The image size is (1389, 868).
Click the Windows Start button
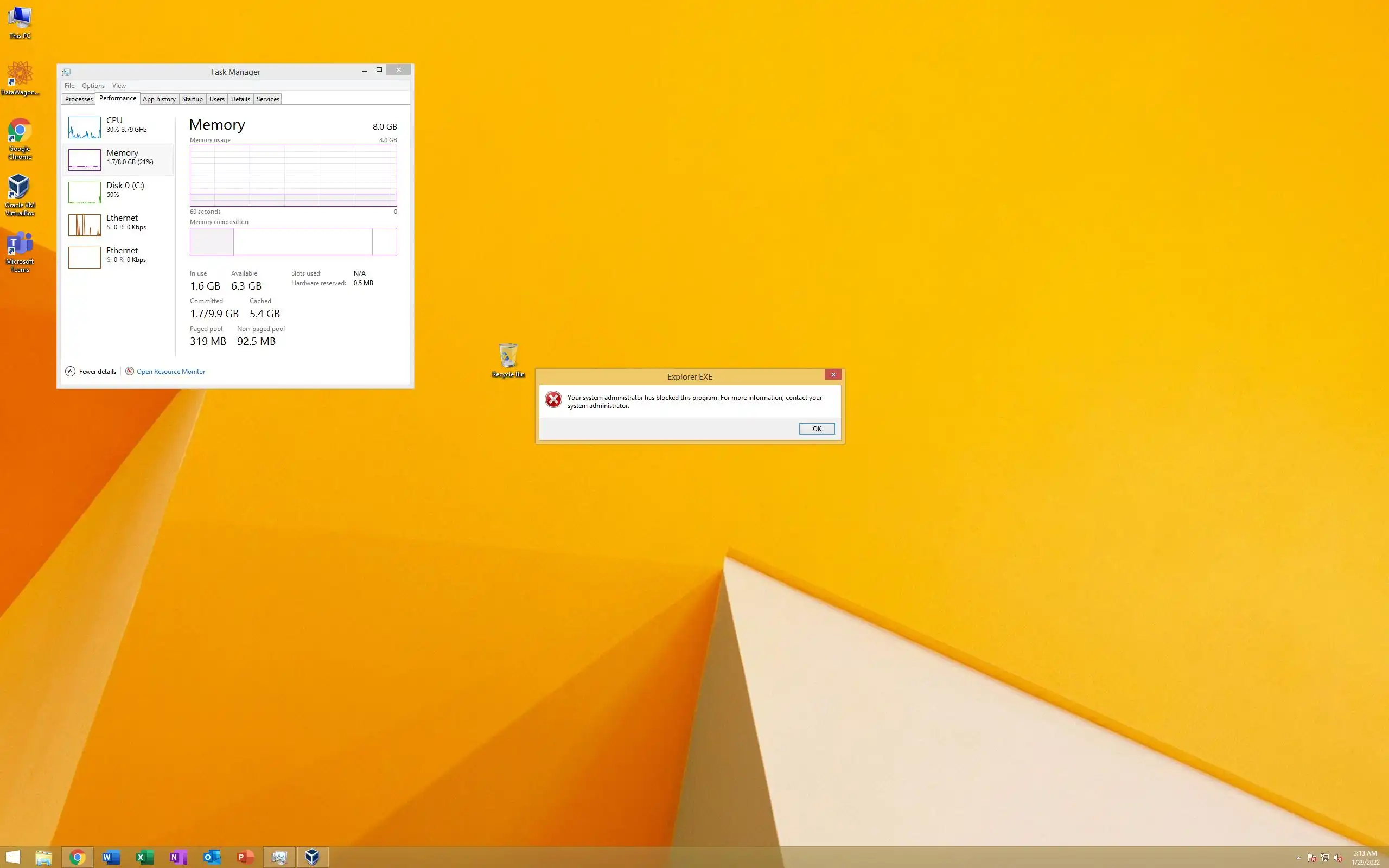[x=12, y=857]
